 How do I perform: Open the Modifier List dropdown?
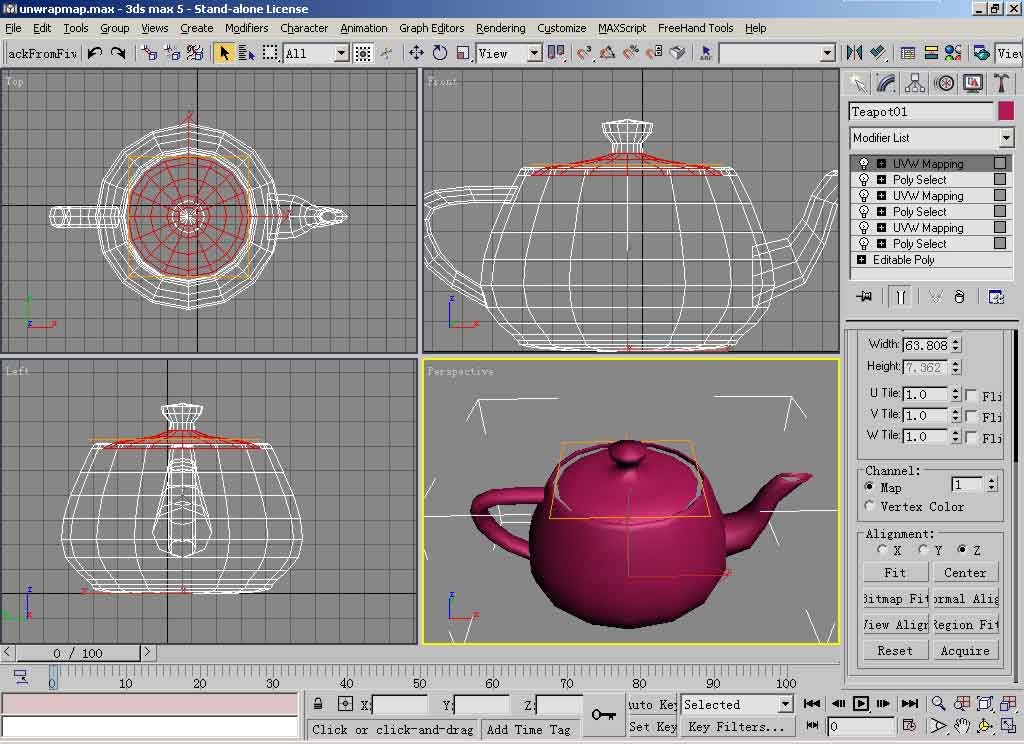[1006, 138]
